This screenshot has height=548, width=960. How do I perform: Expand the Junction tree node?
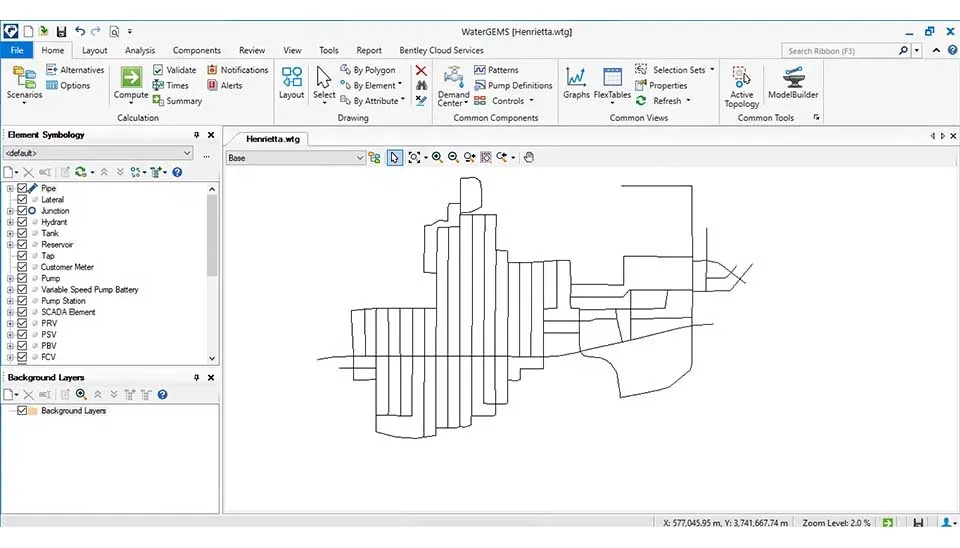(10, 211)
